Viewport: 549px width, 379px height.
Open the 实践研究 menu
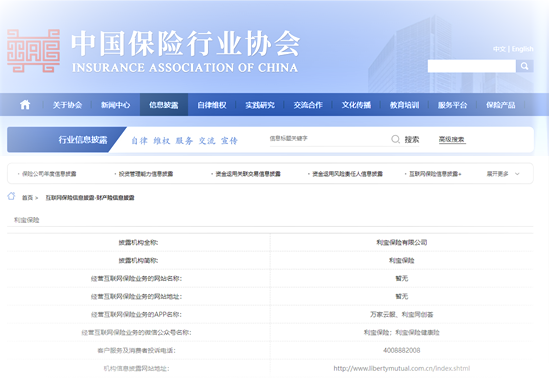[x=260, y=105]
